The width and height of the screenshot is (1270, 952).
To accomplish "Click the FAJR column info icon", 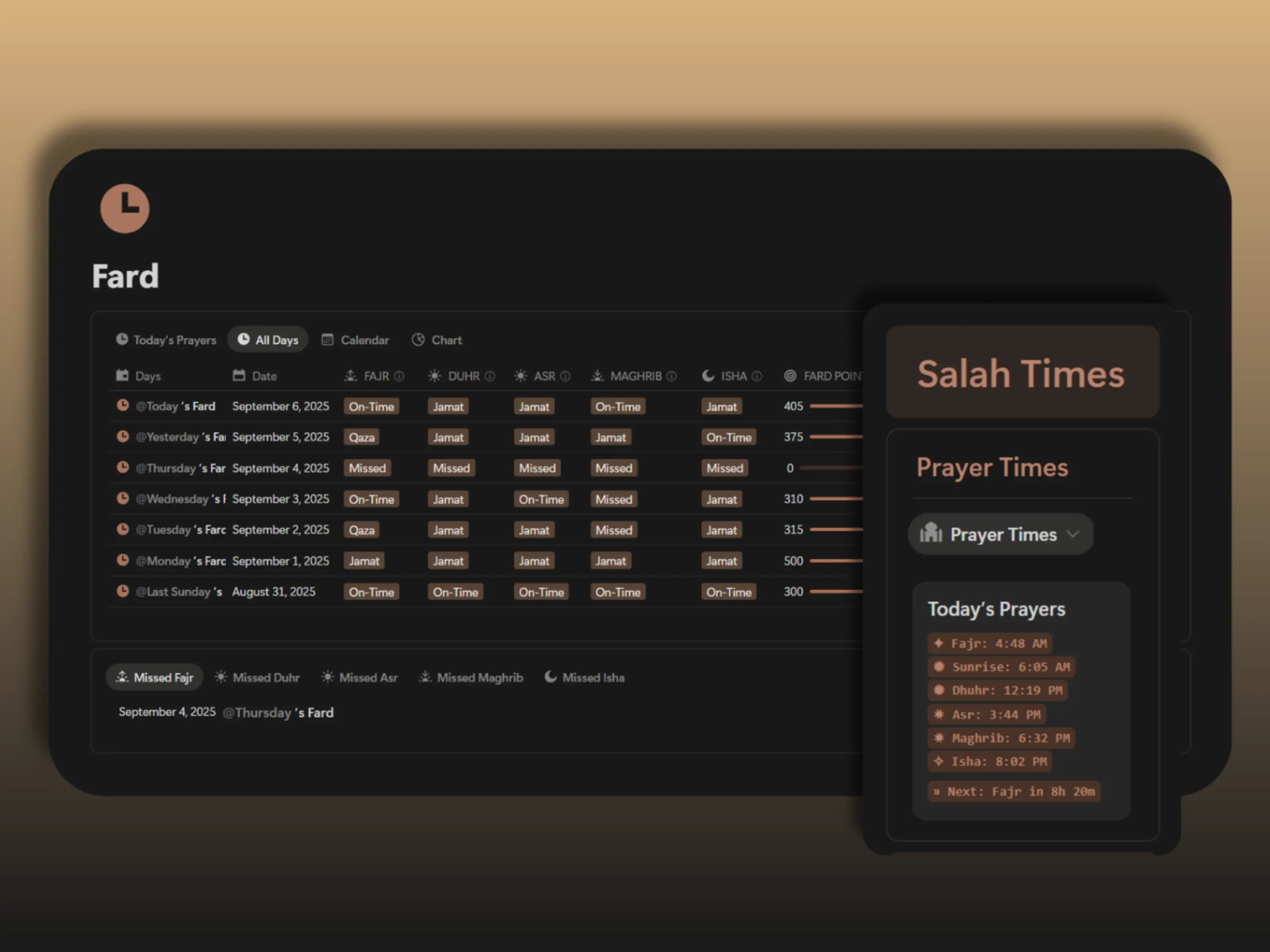I will pyautogui.click(x=399, y=376).
